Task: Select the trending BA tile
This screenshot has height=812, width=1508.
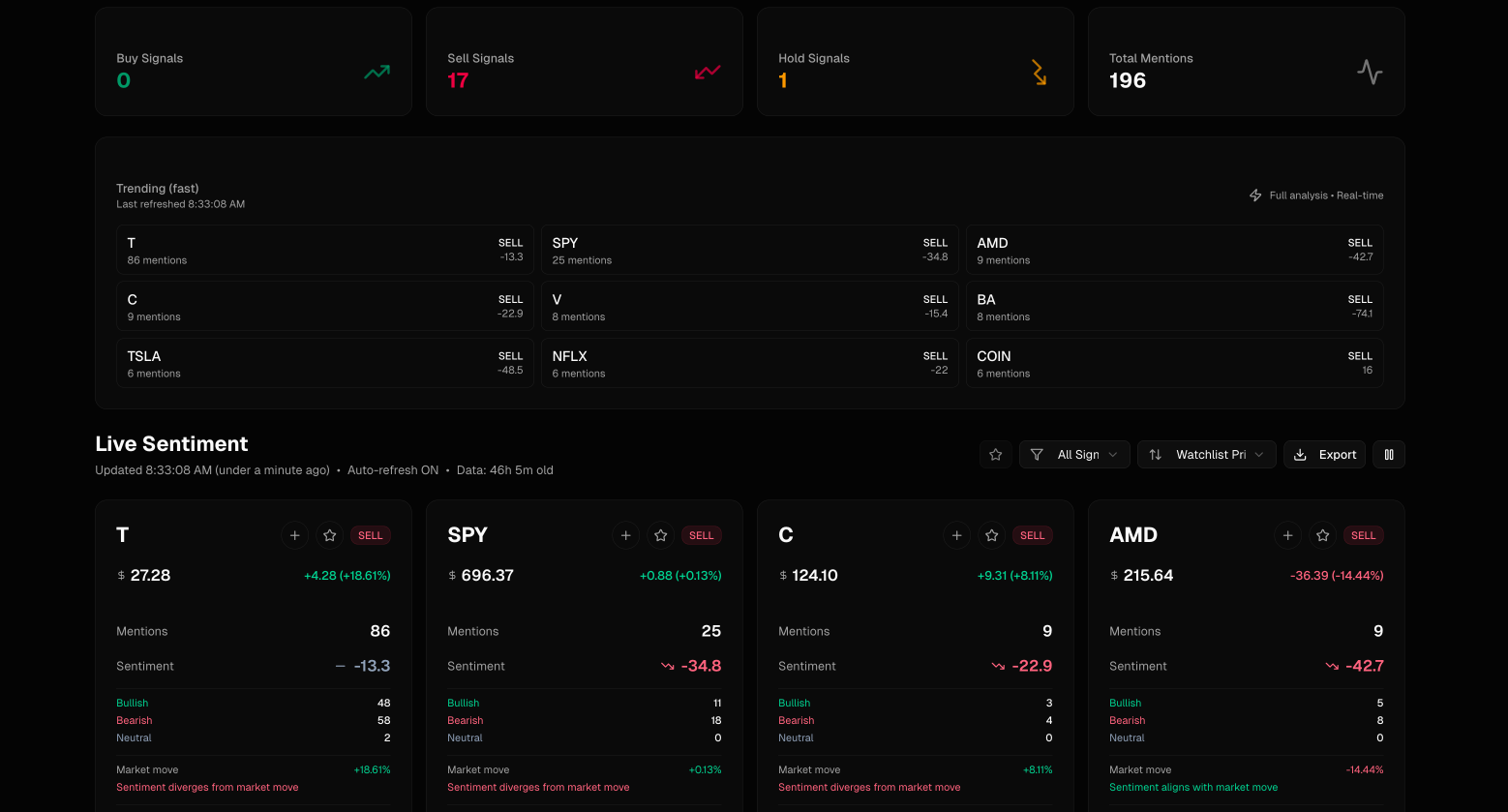Action: 1175,307
